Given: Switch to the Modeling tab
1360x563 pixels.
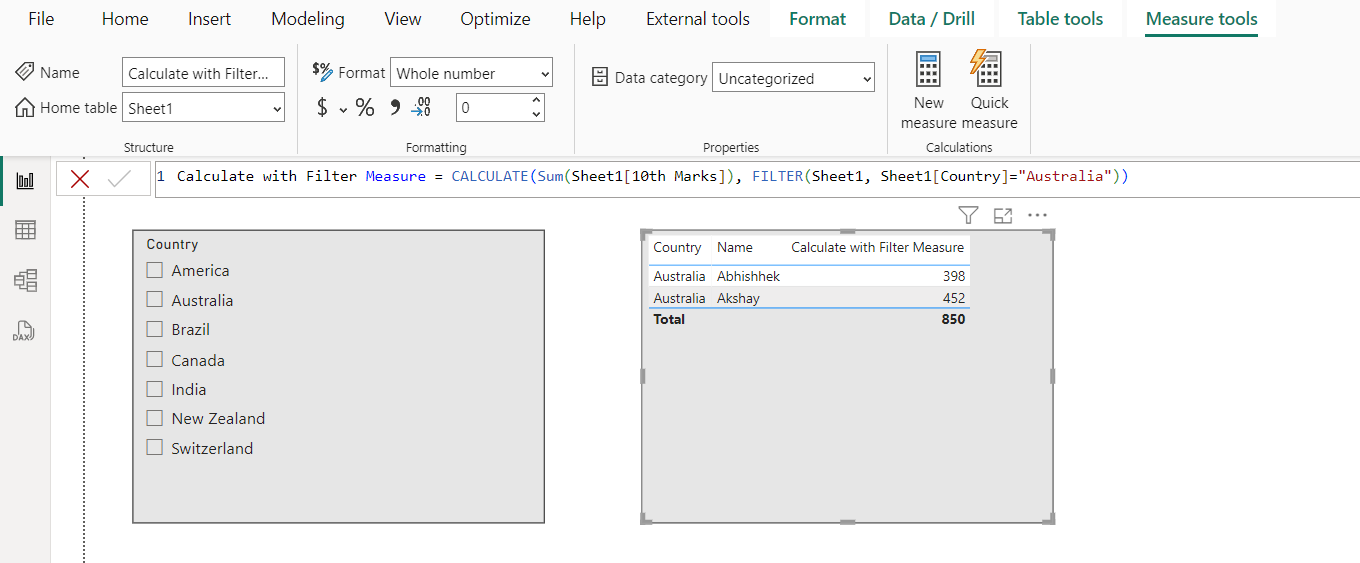Looking at the screenshot, I should pos(307,19).
